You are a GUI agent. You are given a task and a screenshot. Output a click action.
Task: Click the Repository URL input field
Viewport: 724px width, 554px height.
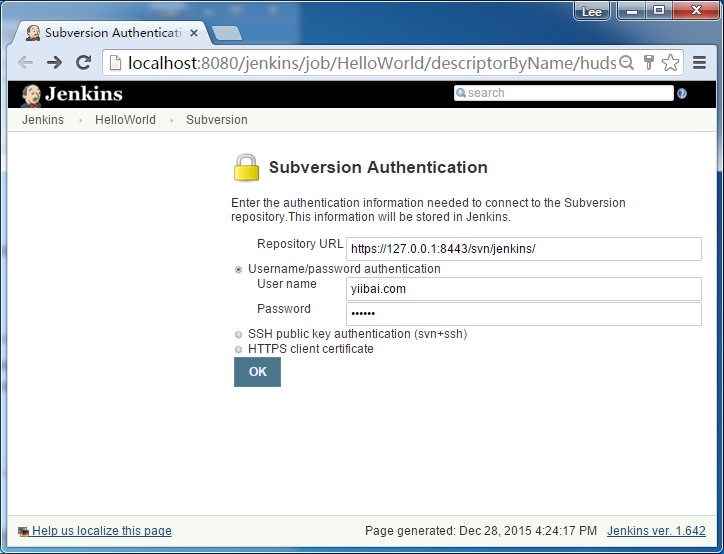pos(523,249)
